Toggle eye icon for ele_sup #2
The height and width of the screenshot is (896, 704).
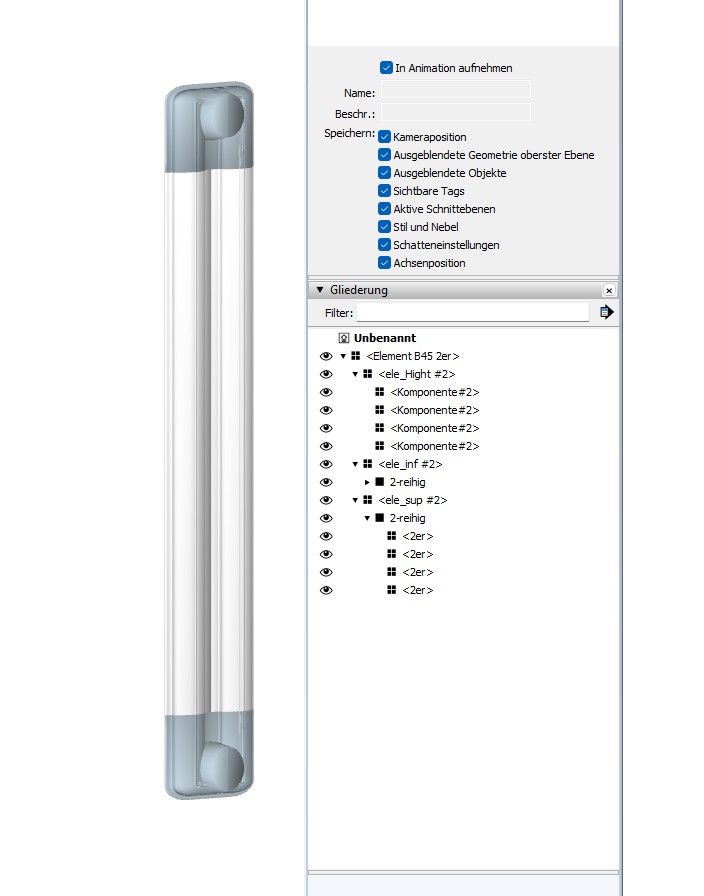click(x=325, y=500)
